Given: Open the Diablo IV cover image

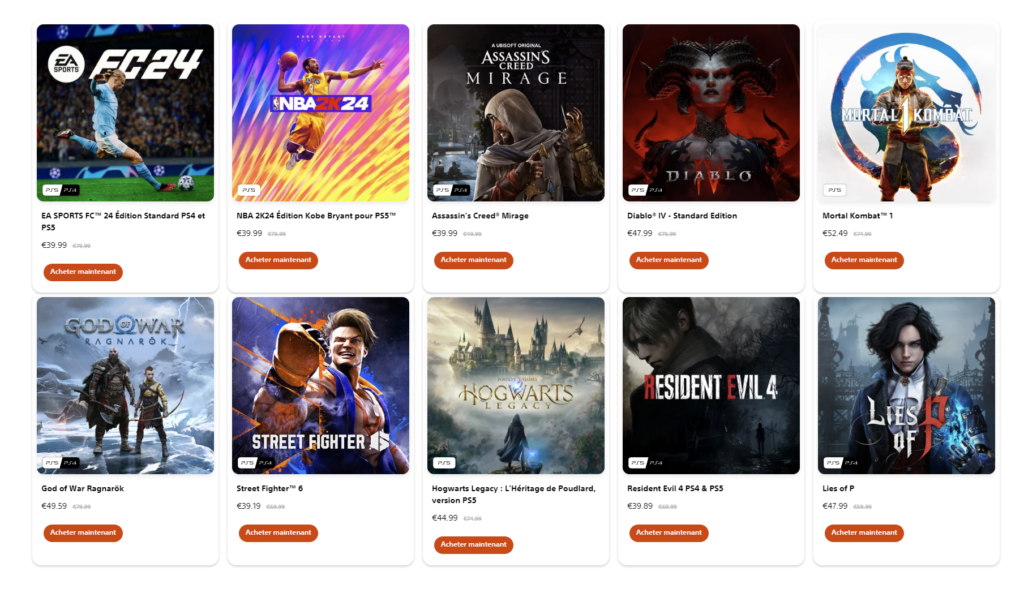Looking at the screenshot, I should (x=711, y=112).
